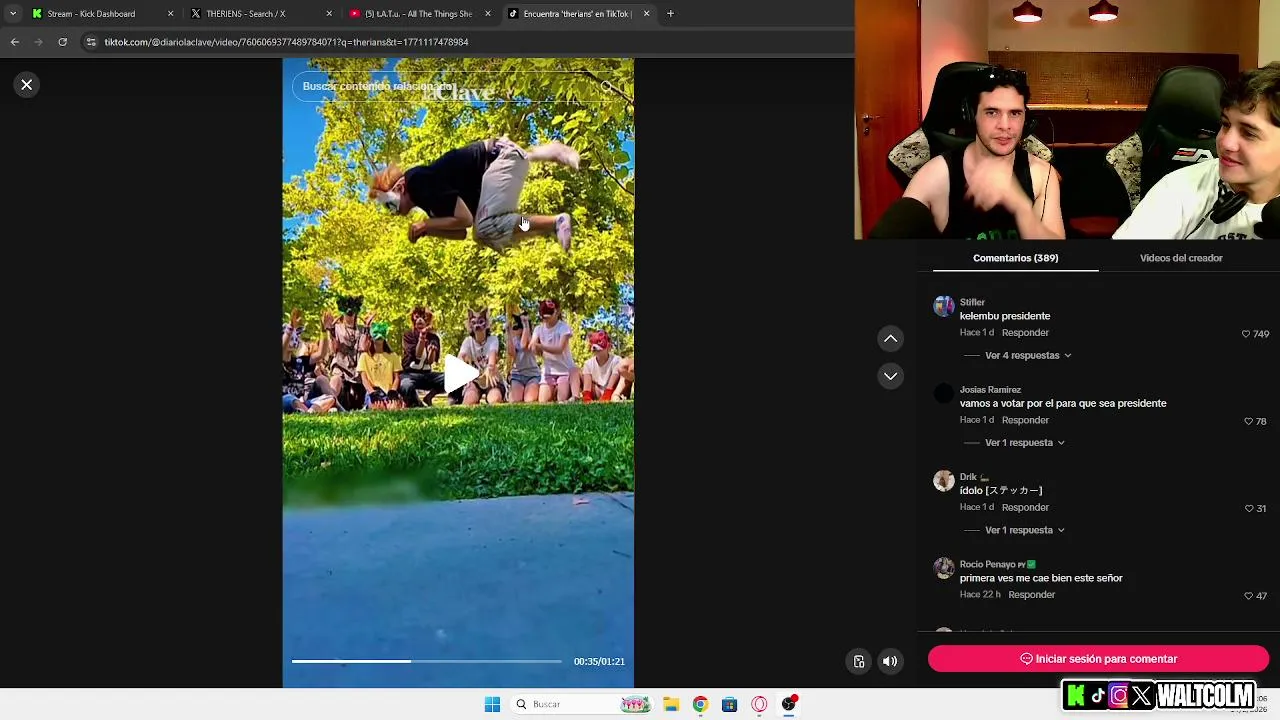Screen dimensions: 1280x720
Task: Toggle auto-scroll icon beside the speaker
Action: click(859, 661)
